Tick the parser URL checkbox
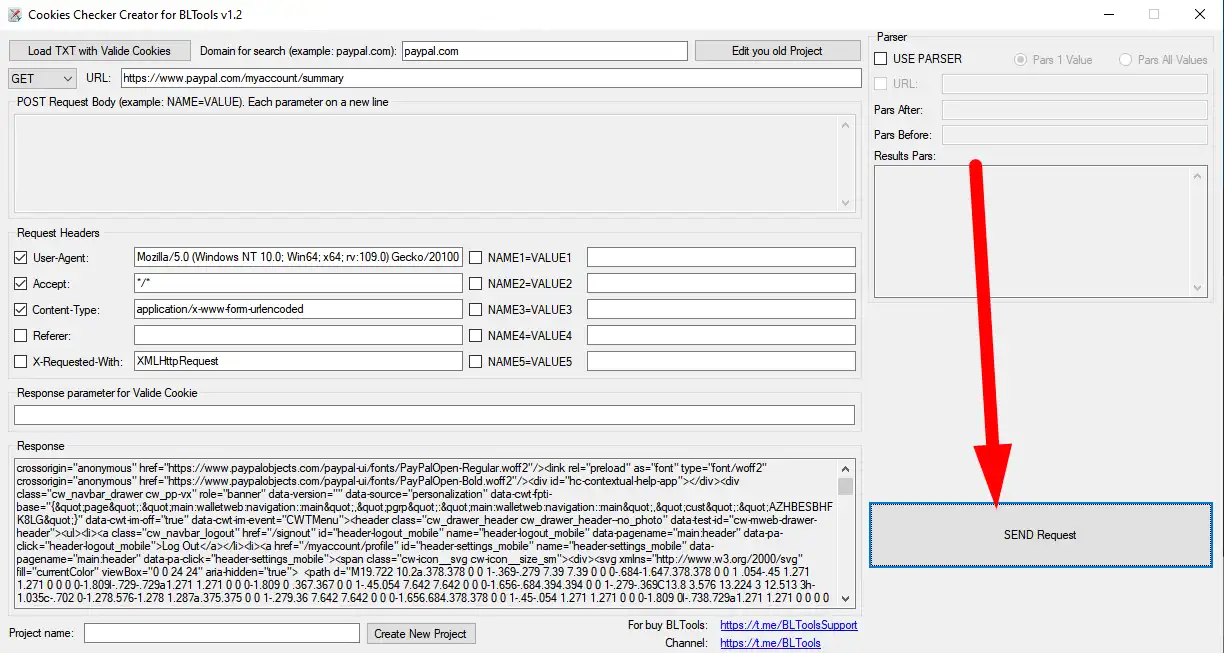Image resolution: width=1224 pixels, height=653 pixels. click(x=881, y=84)
